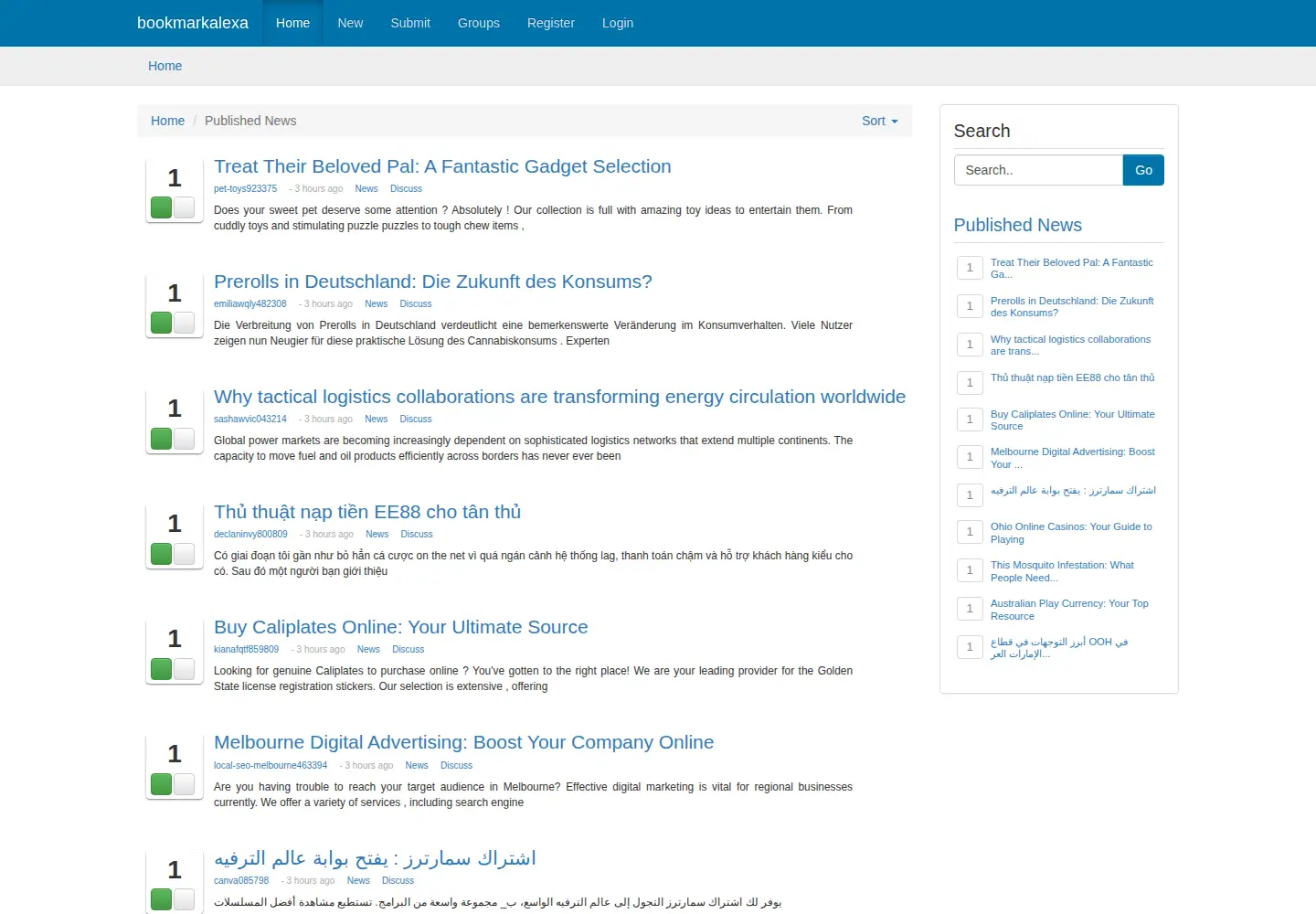Screen dimensions: 1316x914
Task: View profile of user sashawvic043214
Action: point(249,419)
